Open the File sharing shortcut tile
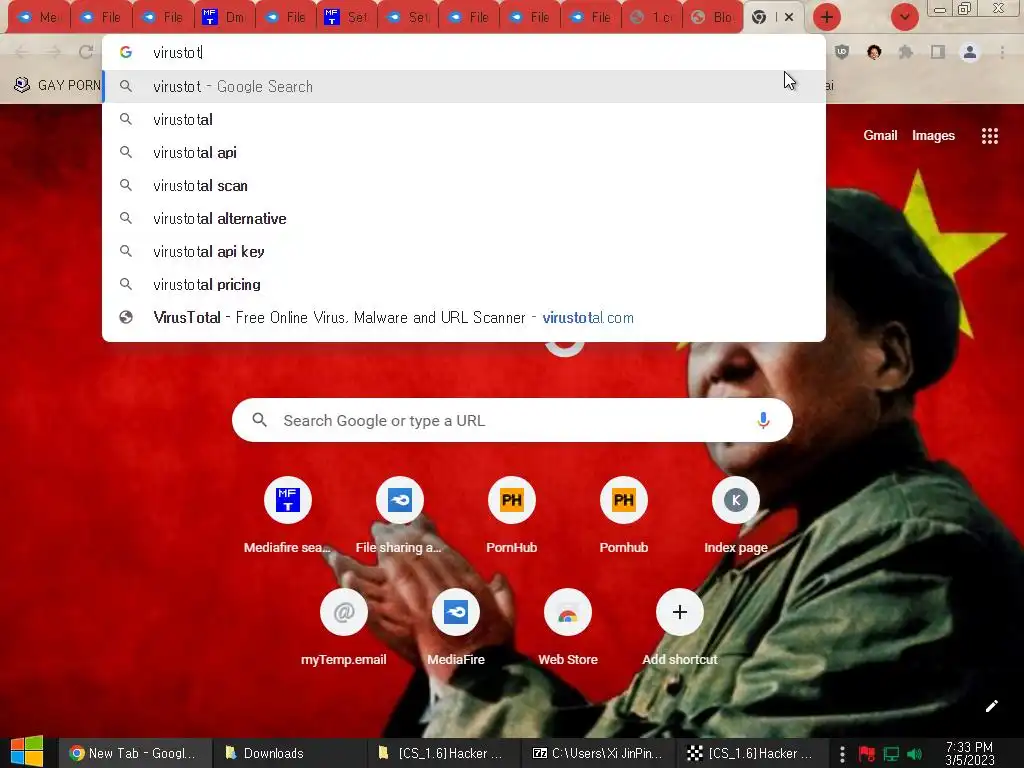 pos(400,501)
